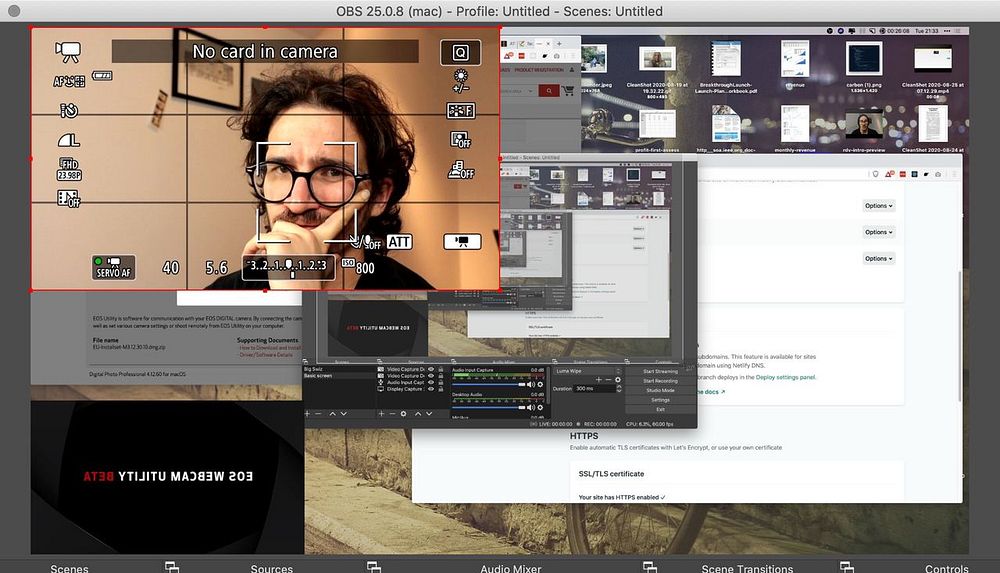This screenshot has width=1000, height=573.
Task: Open PRODUCT REGISTRATION menu on Canon site
Action: pos(539,70)
